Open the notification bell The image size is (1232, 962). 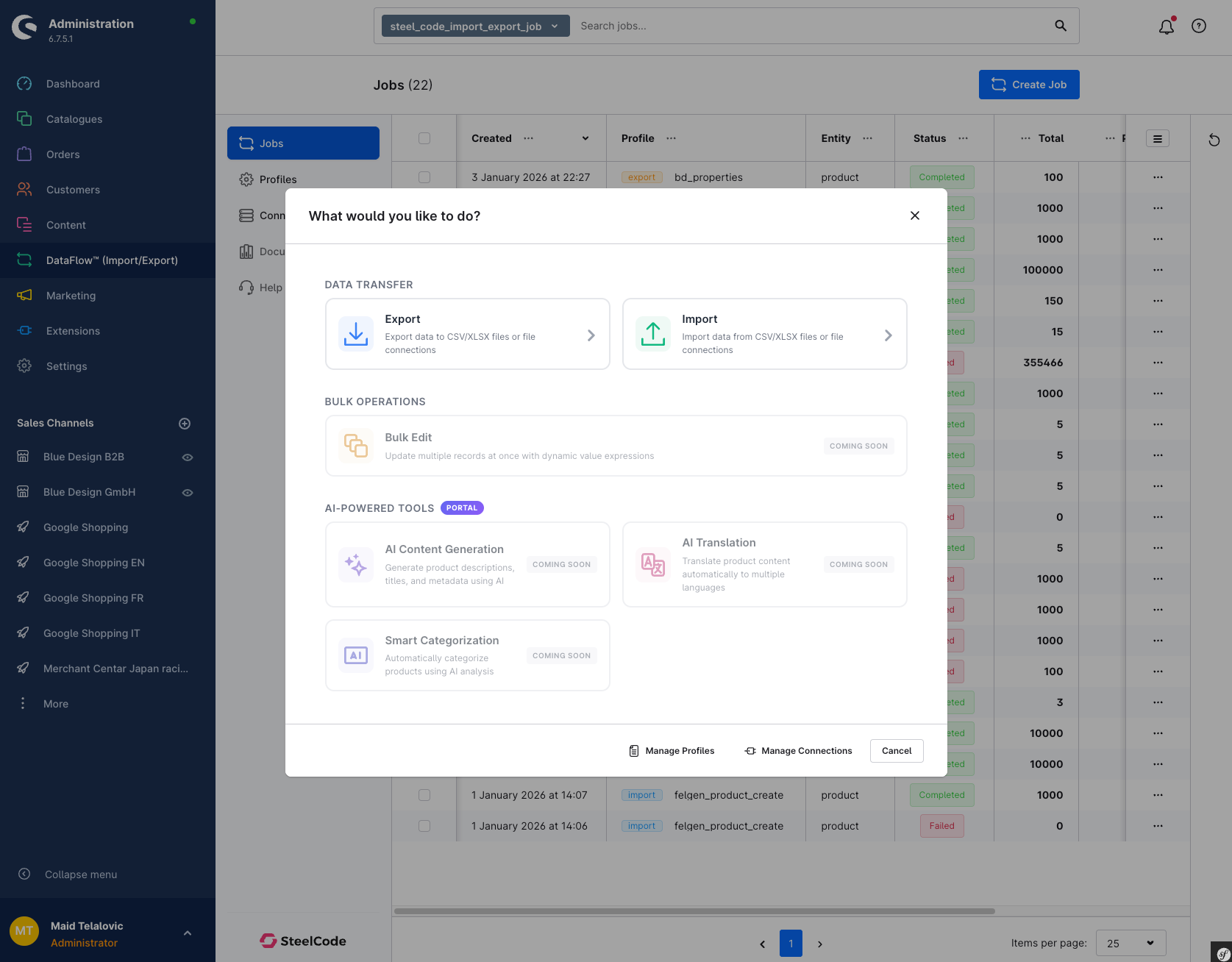pyautogui.click(x=1166, y=26)
